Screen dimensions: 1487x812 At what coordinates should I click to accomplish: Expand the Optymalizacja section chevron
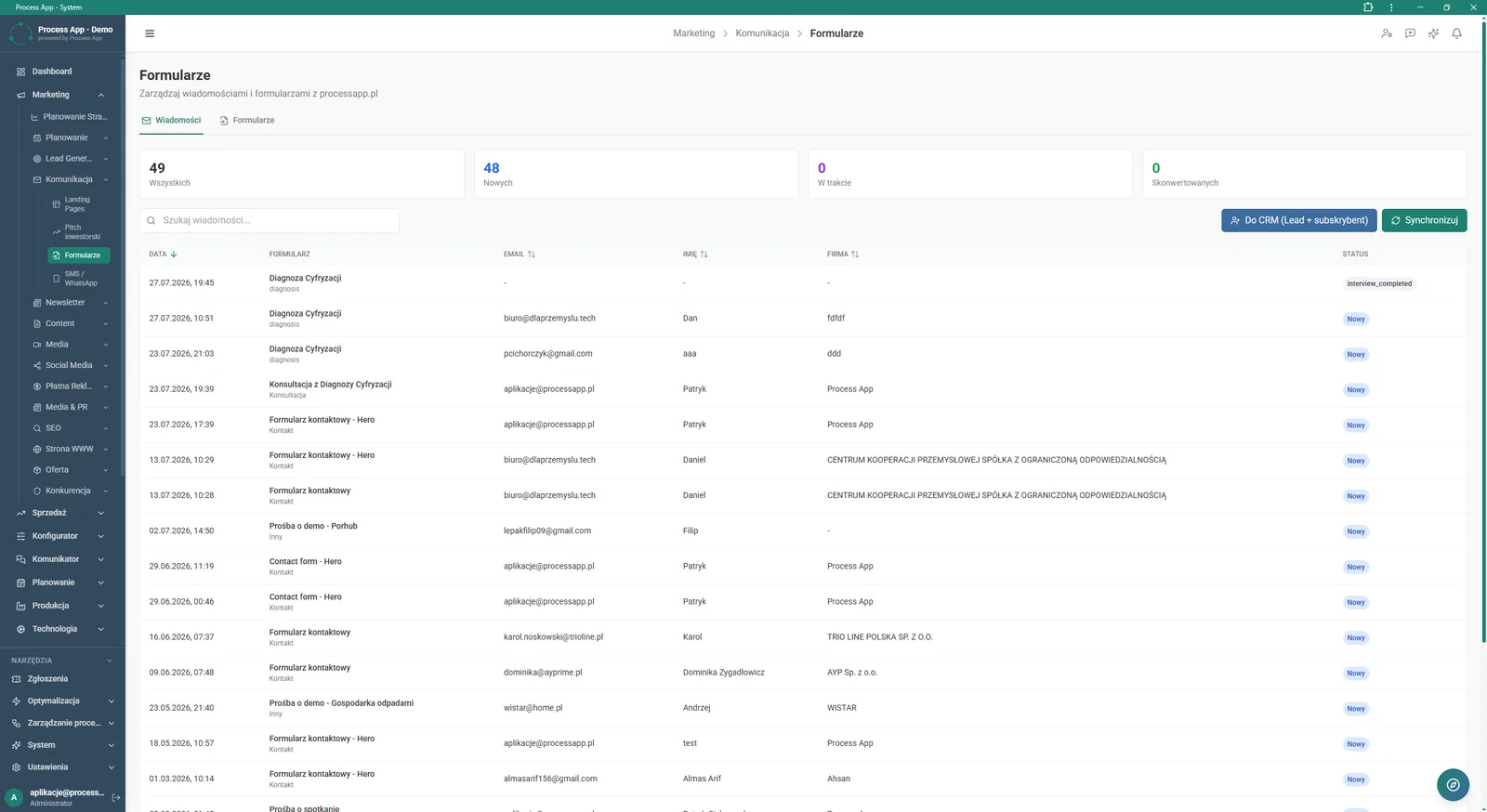[x=111, y=701]
